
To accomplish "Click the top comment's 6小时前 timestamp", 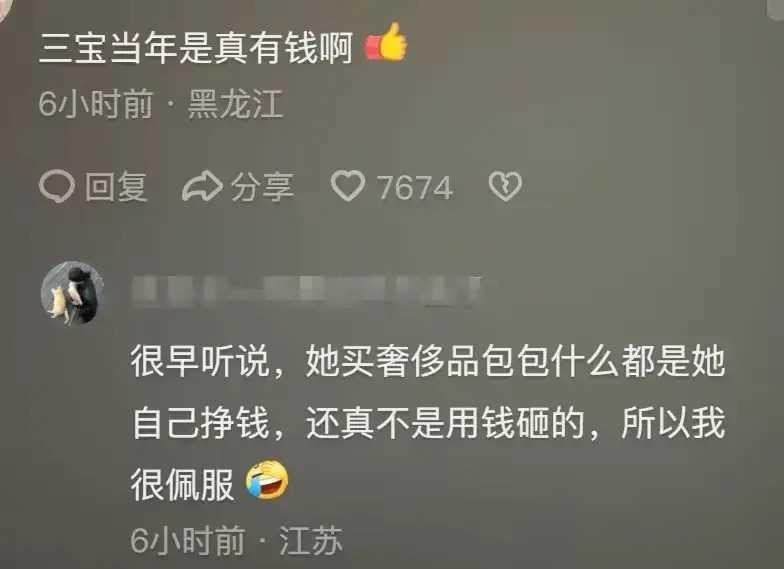I will [x=95, y=104].
